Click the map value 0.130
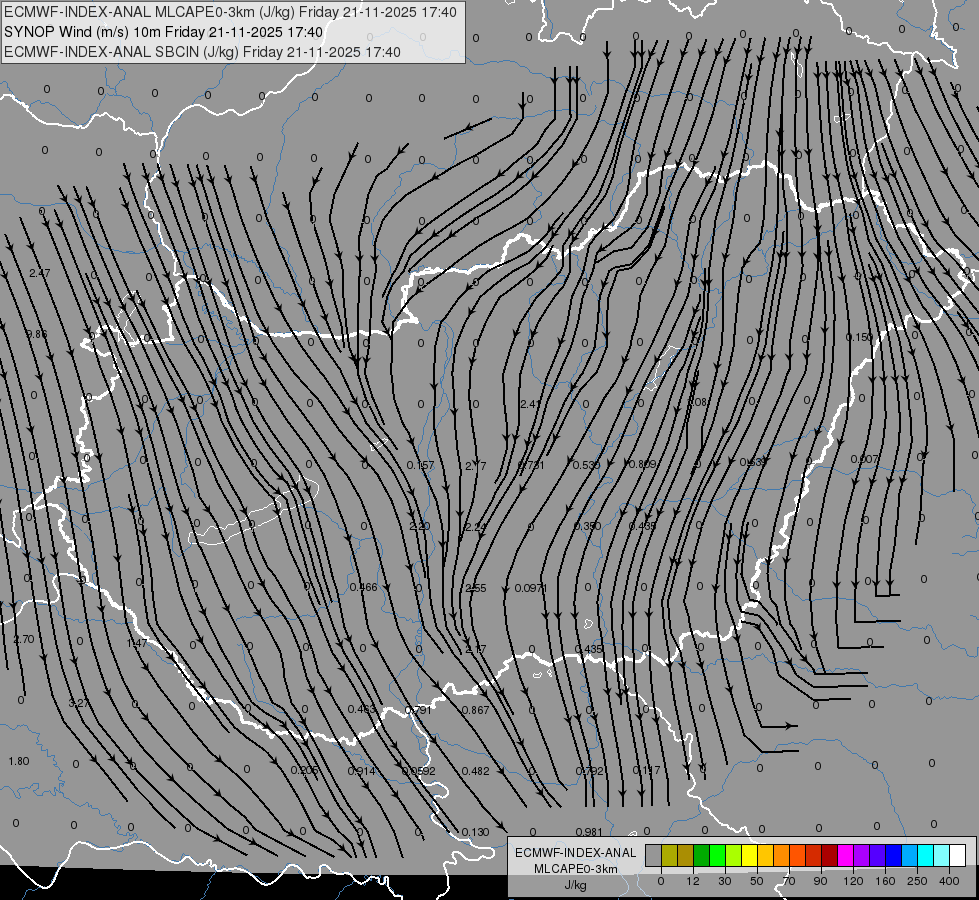Viewport: 979px width, 900px height. coord(476,832)
